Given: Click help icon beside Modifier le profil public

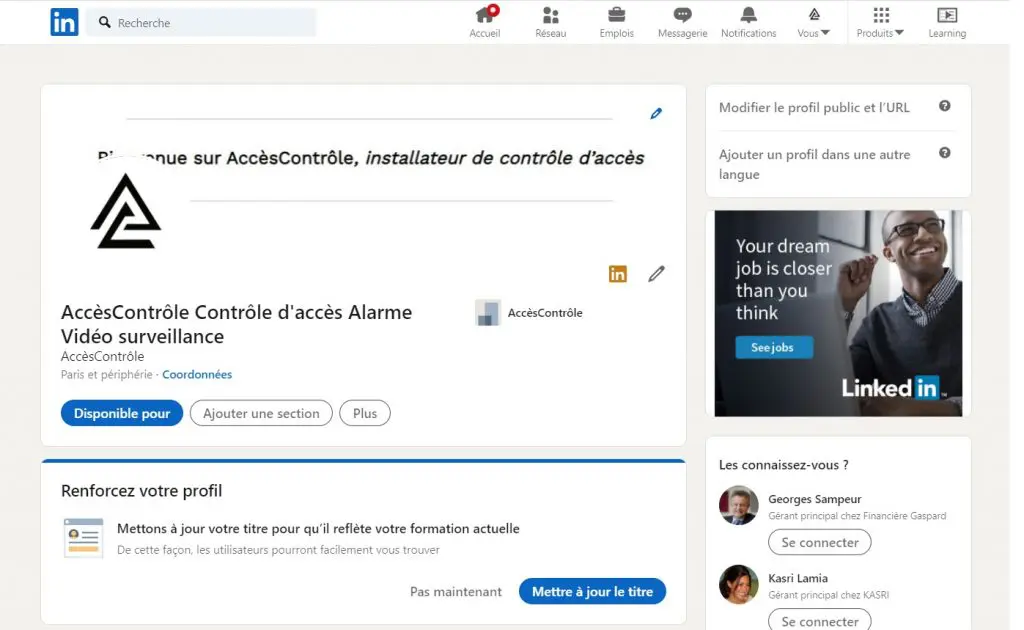Looking at the screenshot, I should (944, 107).
